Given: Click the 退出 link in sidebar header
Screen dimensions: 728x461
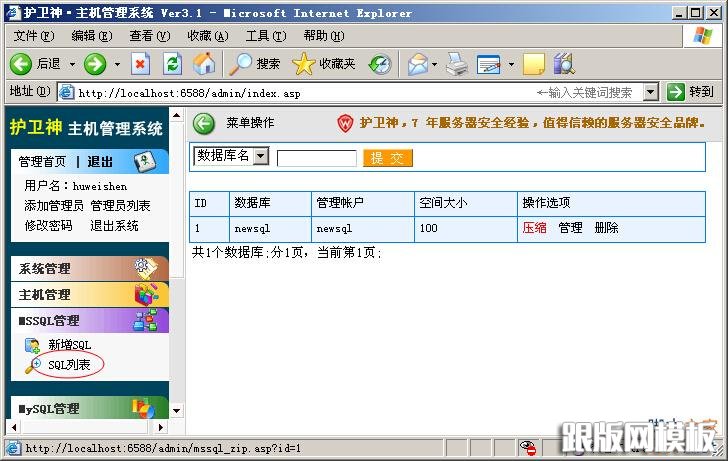Looking at the screenshot, I should pyautogui.click(x=100, y=162).
